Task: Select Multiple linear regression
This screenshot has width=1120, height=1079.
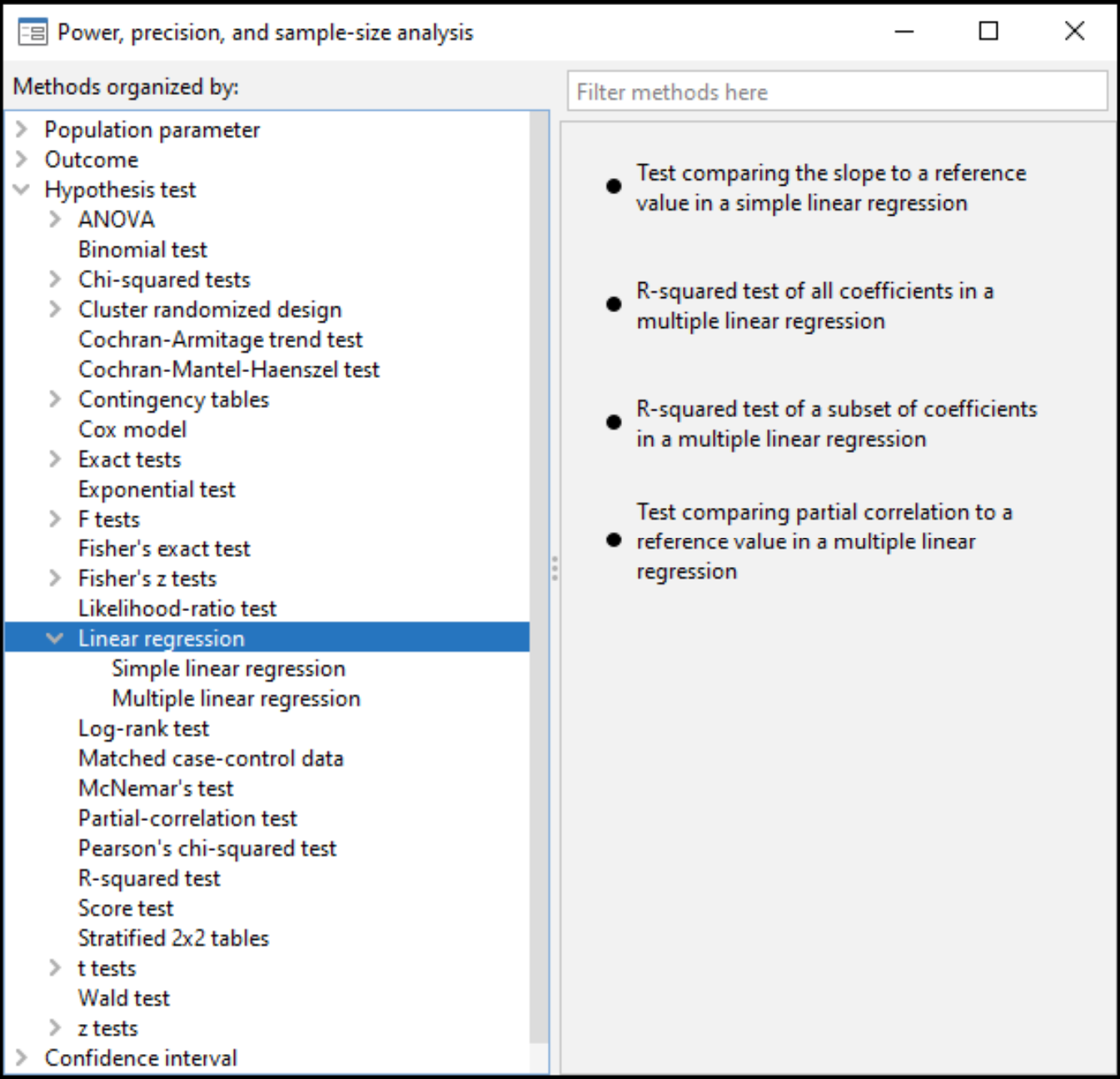Action: [x=236, y=698]
